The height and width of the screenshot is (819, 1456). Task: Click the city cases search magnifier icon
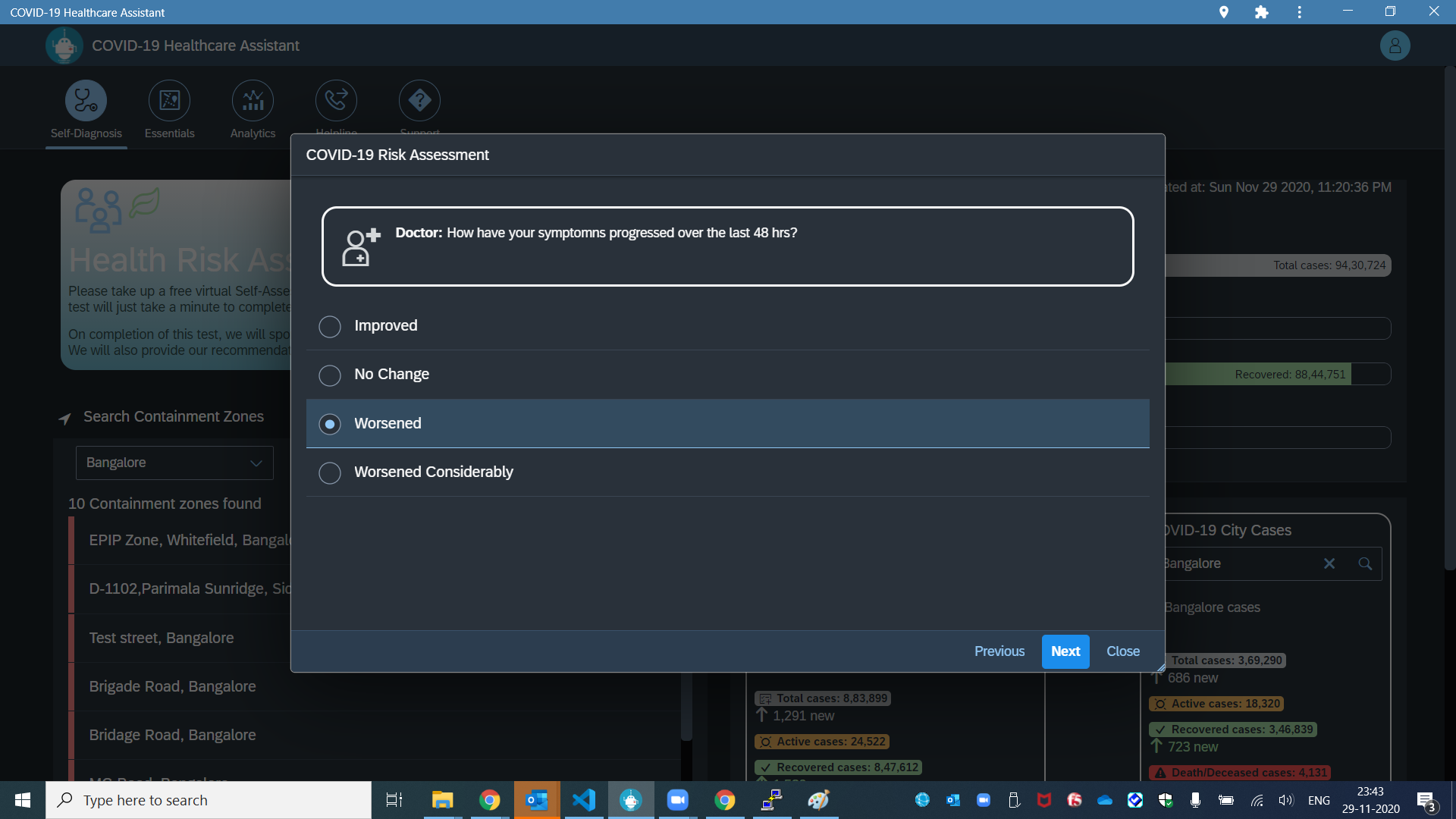pyautogui.click(x=1365, y=563)
